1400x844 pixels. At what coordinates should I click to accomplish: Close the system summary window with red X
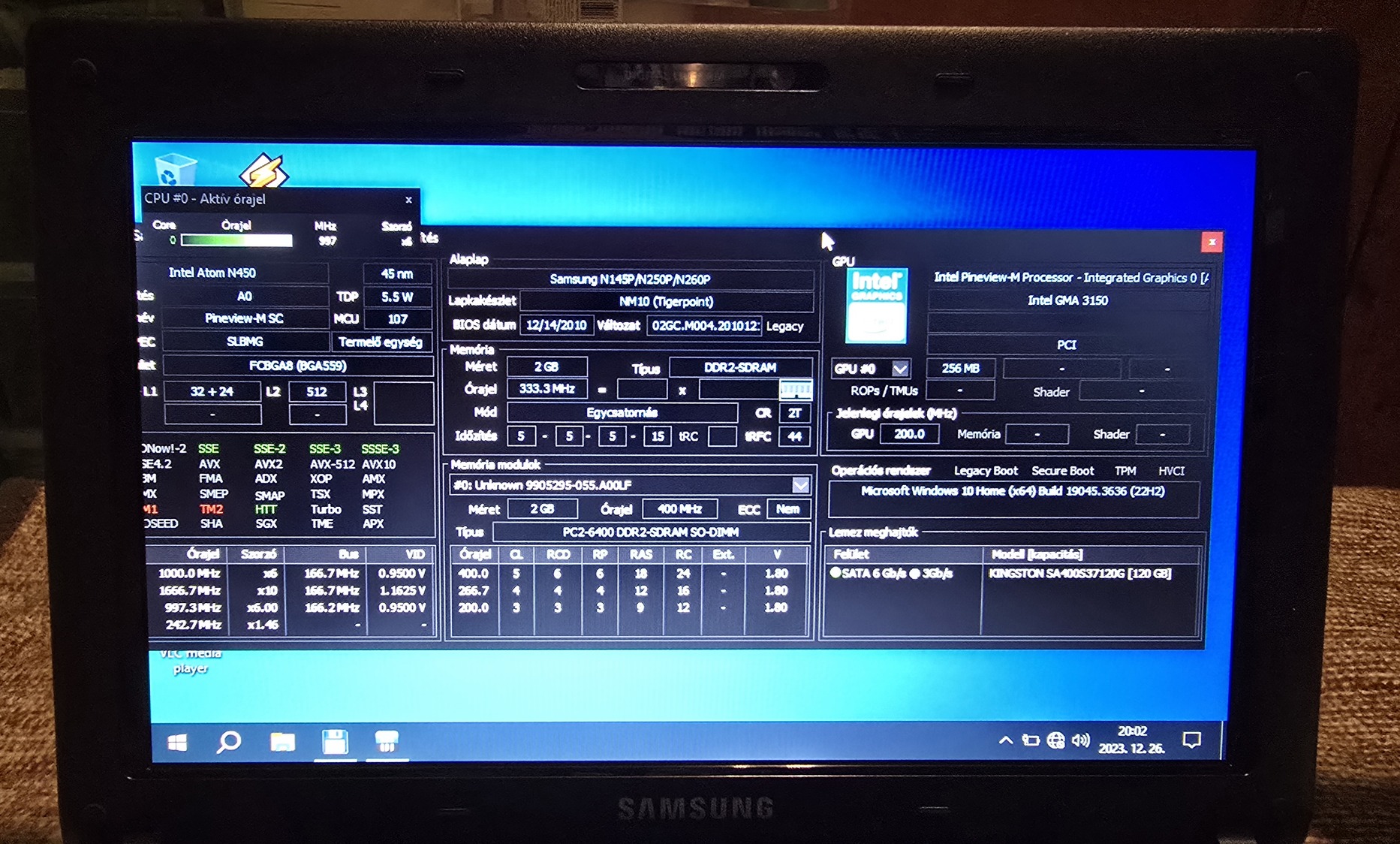tap(1212, 242)
